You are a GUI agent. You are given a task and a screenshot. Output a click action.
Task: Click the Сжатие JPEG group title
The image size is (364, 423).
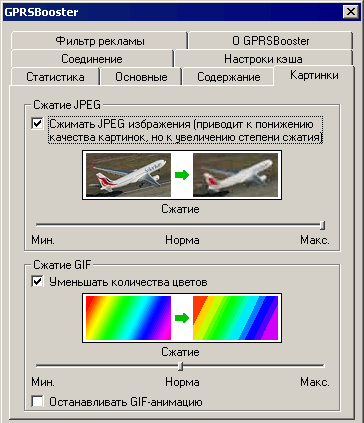[x=67, y=105]
